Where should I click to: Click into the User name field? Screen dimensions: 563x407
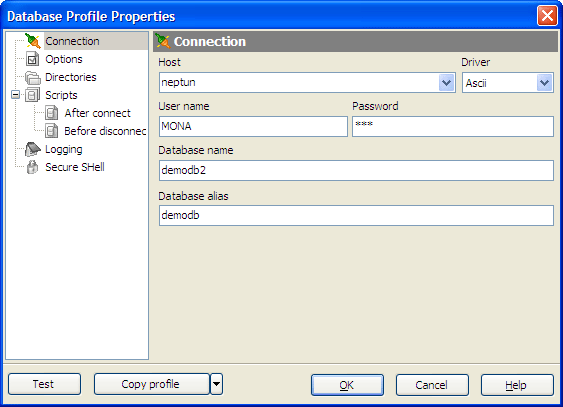pyautogui.click(x=253, y=126)
